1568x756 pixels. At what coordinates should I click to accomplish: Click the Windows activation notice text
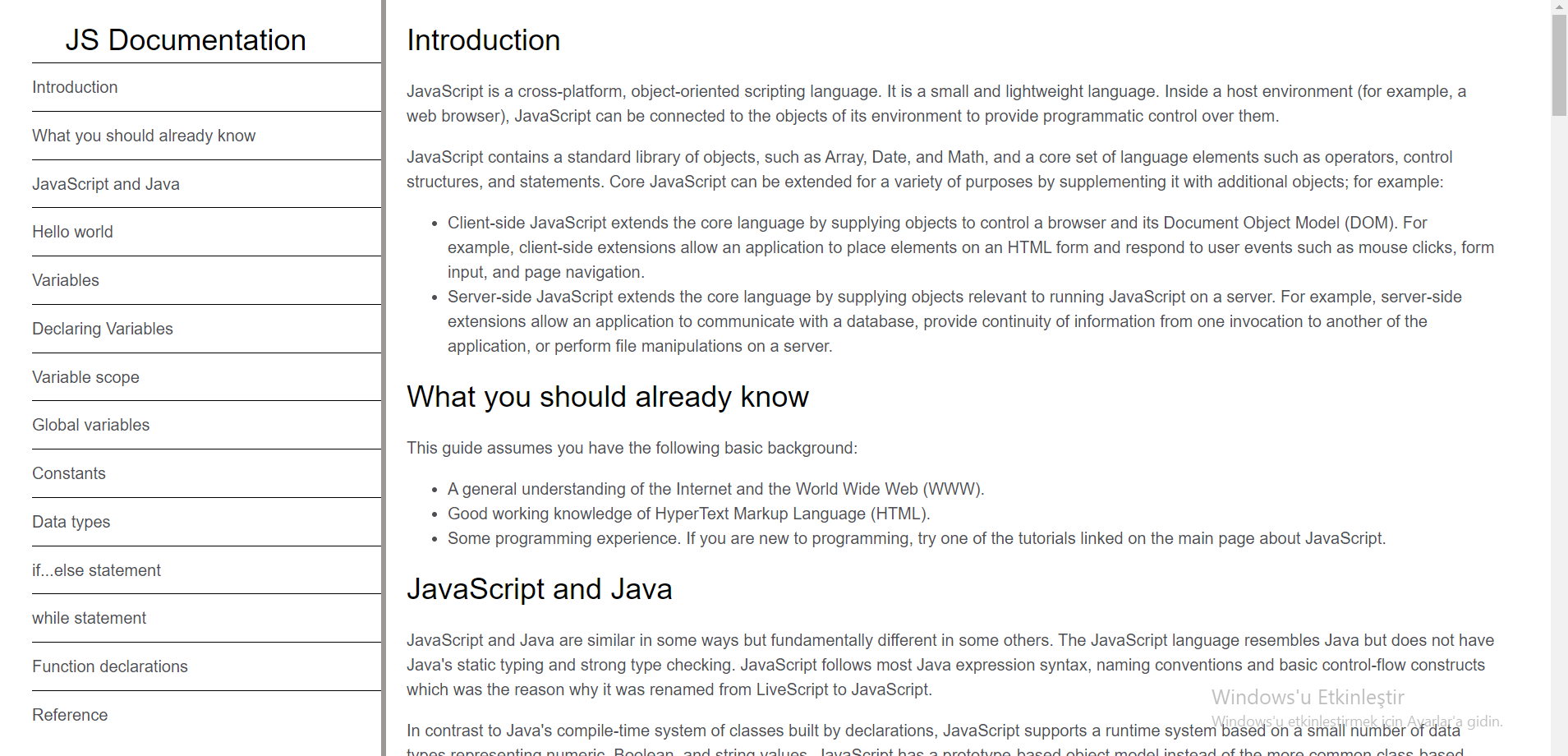[x=1308, y=697]
